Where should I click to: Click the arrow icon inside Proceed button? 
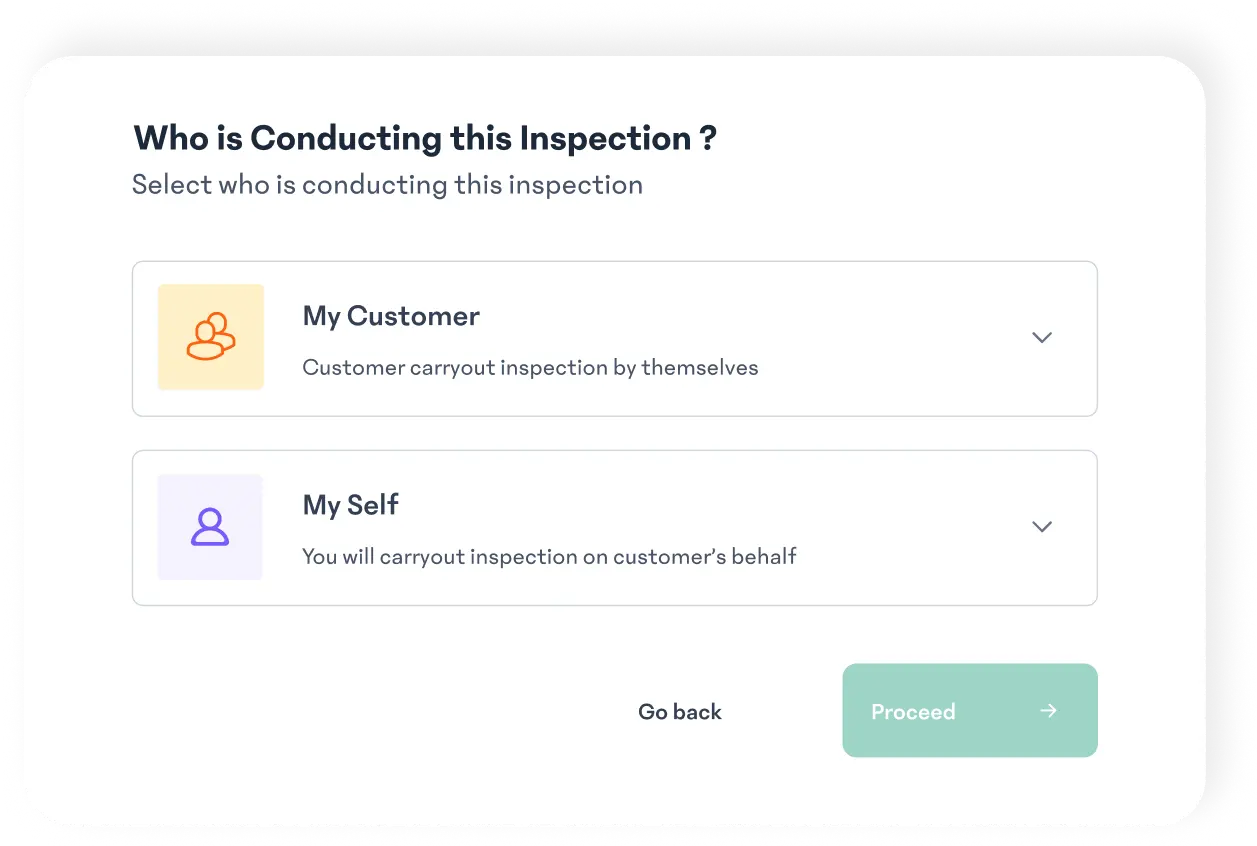1047,711
